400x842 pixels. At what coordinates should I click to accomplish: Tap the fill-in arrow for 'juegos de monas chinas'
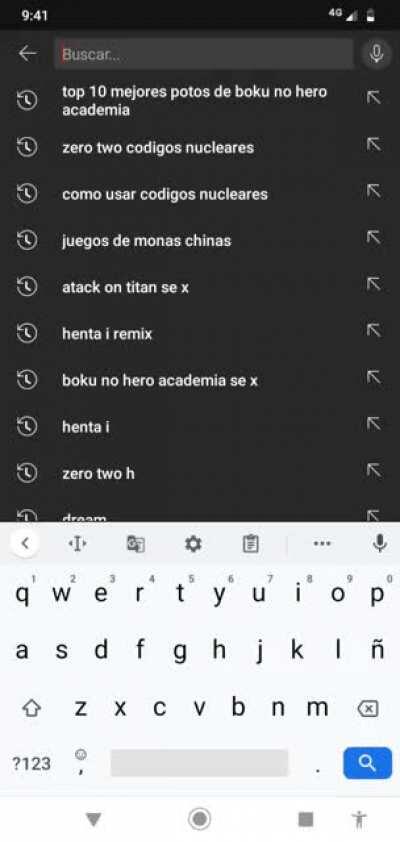pyautogui.click(x=374, y=237)
